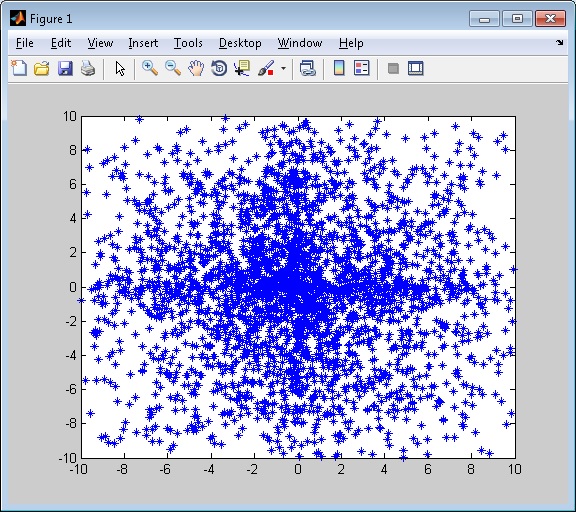Insert a Colorbar from the toolbar
Image resolution: width=576 pixels, height=512 pixels.
(x=339, y=68)
